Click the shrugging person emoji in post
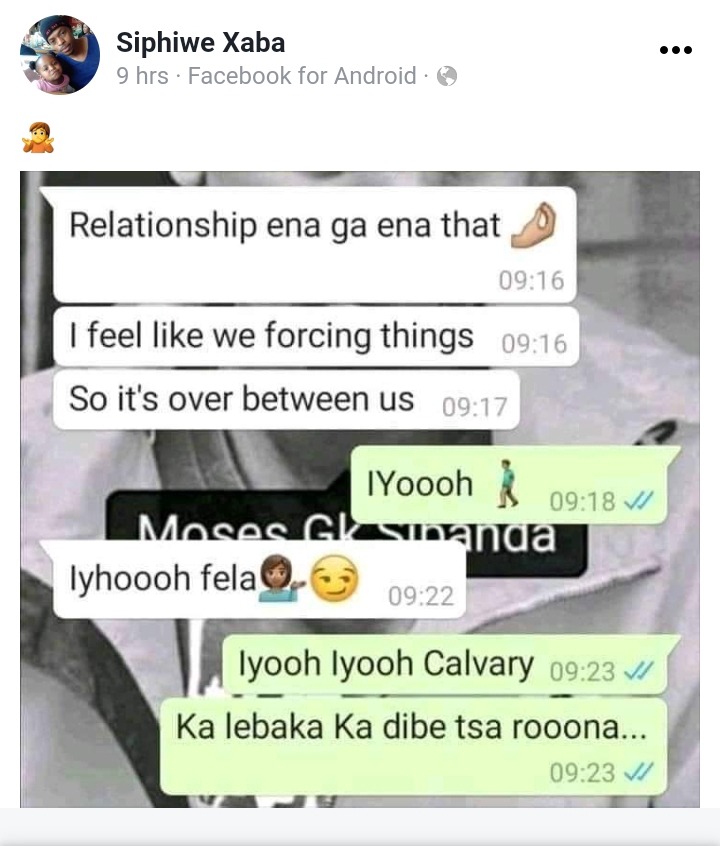 click(x=38, y=138)
